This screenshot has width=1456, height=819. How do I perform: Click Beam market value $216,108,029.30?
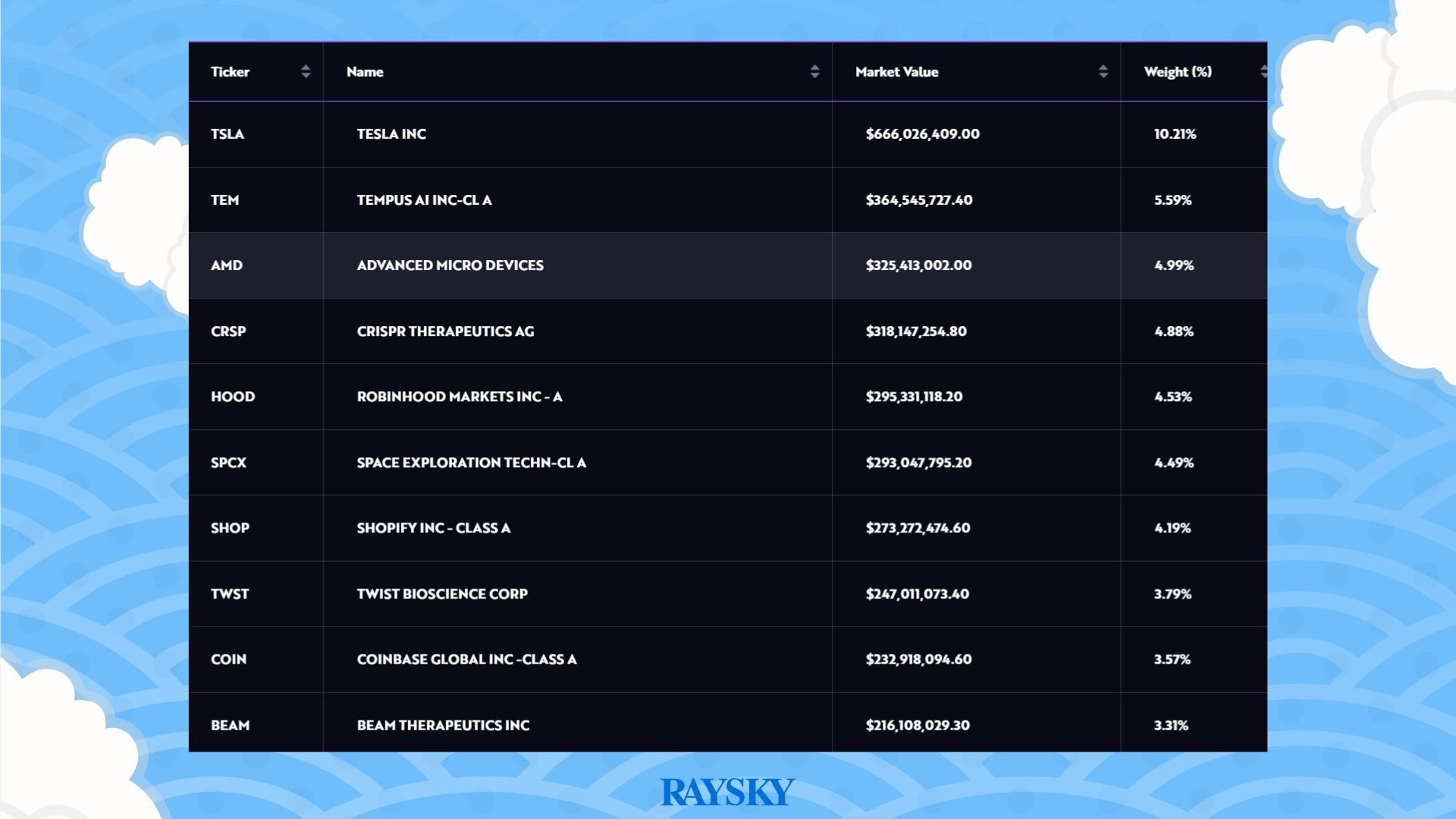point(918,725)
